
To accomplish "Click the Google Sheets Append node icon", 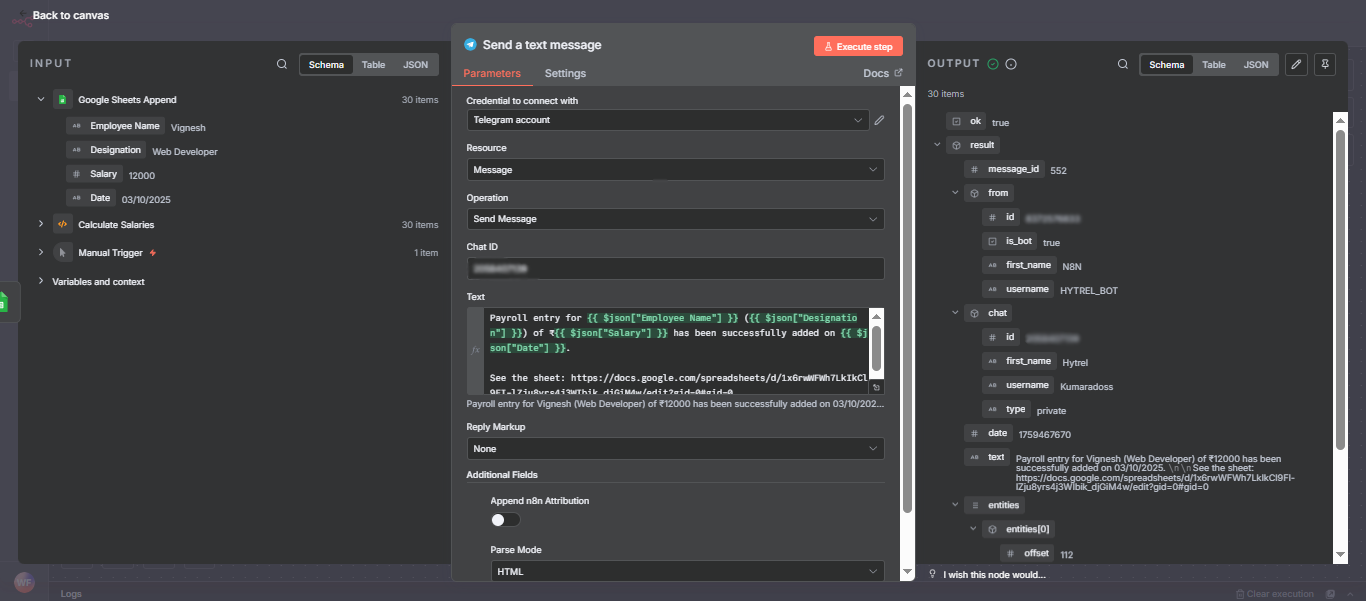I will (x=62, y=99).
